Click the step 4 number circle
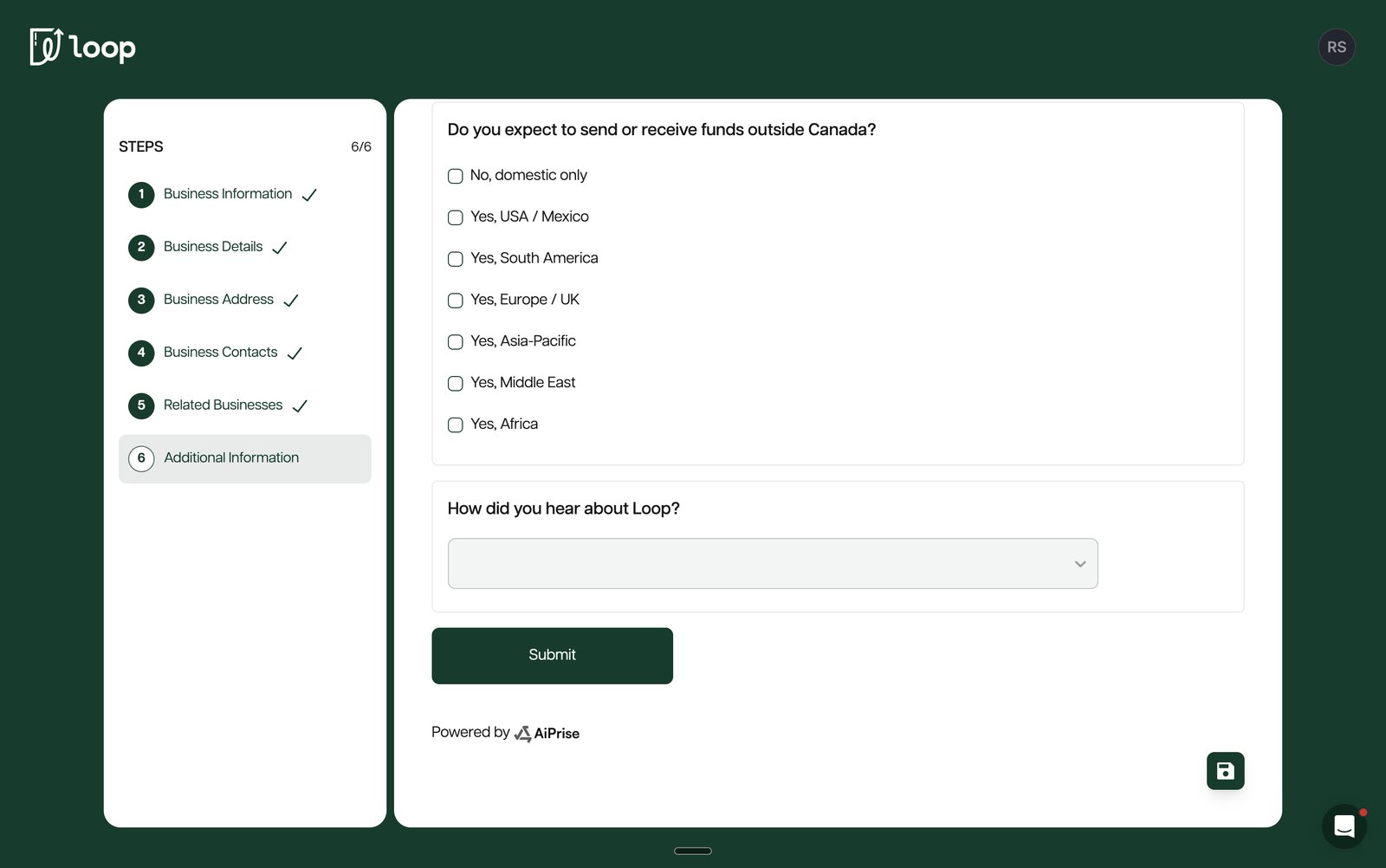 [x=141, y=353]
